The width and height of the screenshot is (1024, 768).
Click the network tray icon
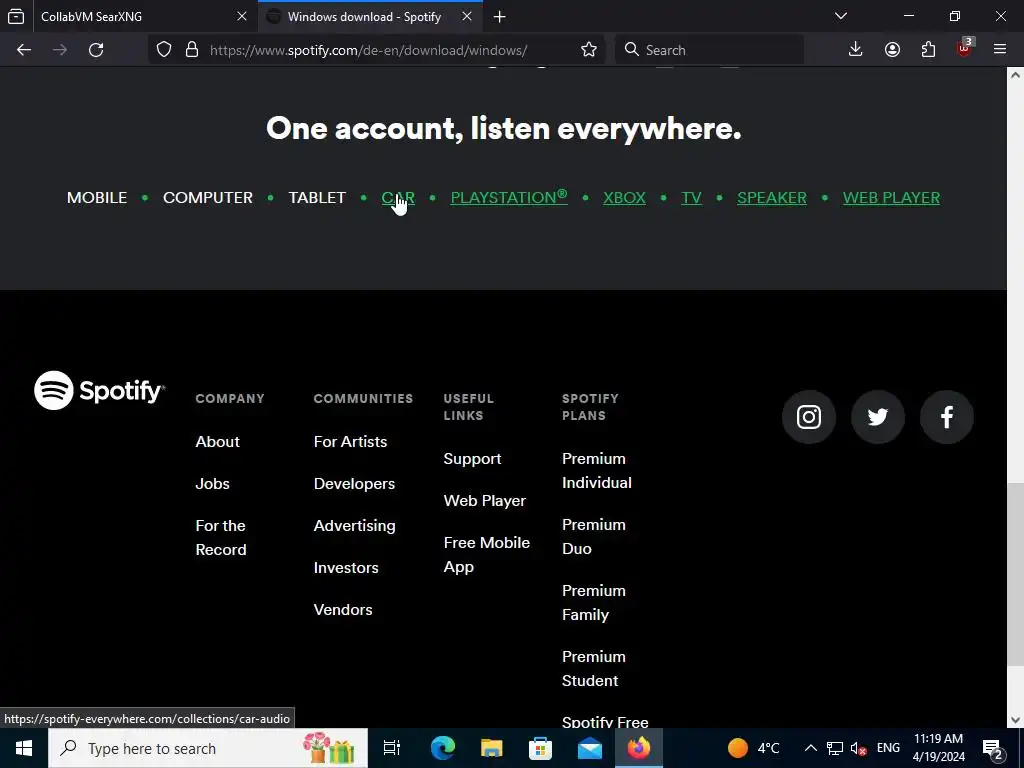(835, 748)
